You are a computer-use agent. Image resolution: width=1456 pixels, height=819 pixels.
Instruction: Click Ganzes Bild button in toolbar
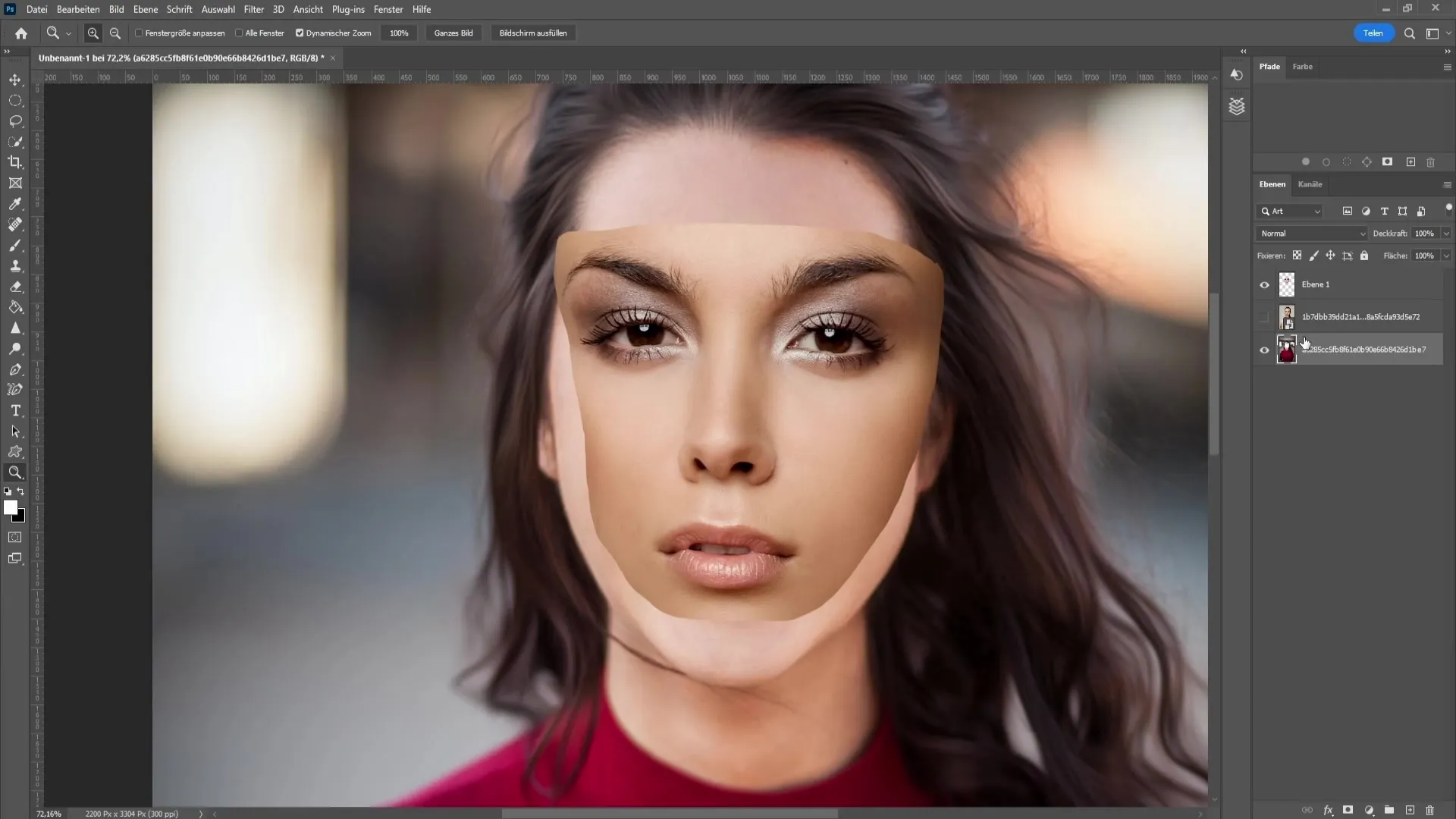(454, 33)
